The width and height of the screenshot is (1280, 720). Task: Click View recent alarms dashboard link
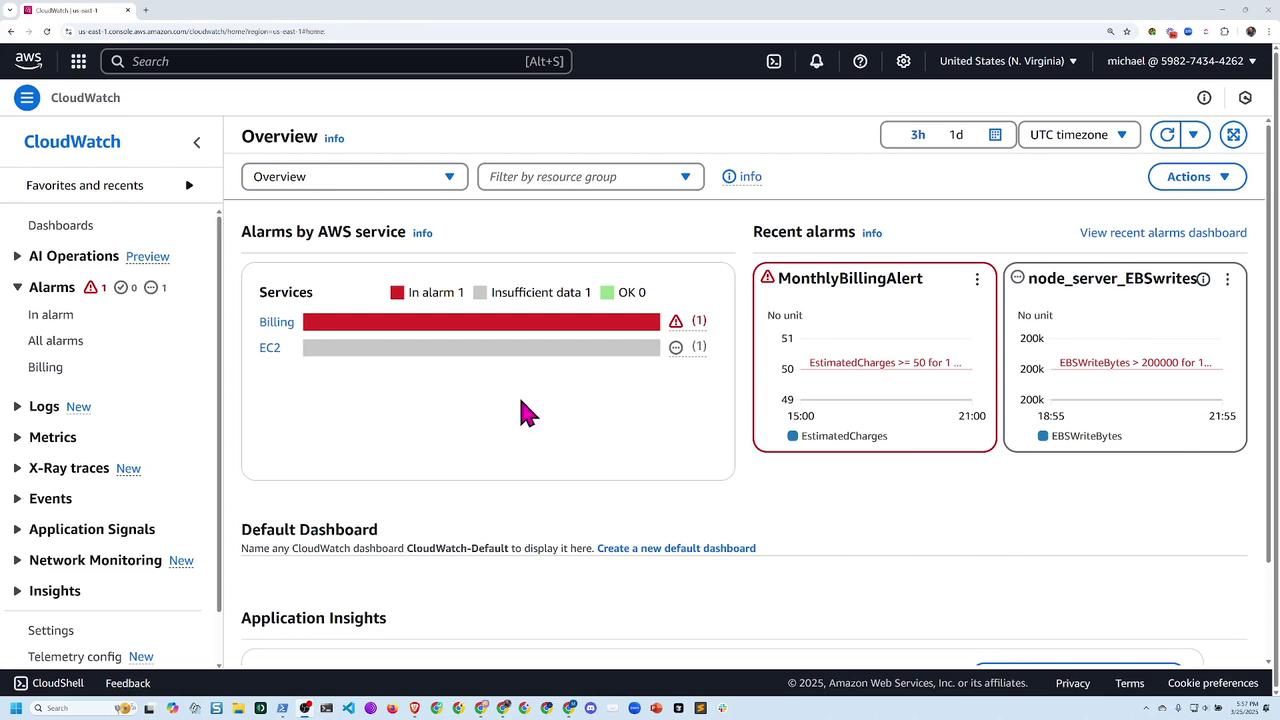click(1163, 233)
